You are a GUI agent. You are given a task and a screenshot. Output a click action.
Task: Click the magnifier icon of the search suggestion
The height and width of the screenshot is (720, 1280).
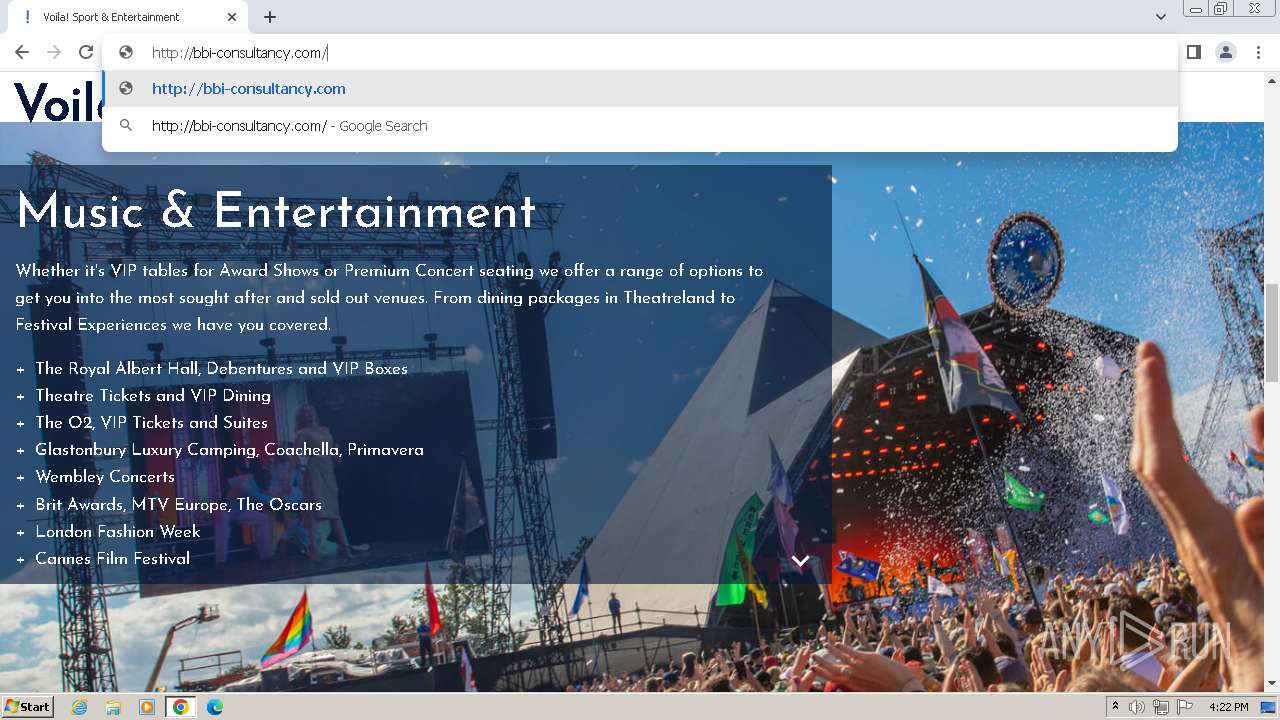click(126, 126)
